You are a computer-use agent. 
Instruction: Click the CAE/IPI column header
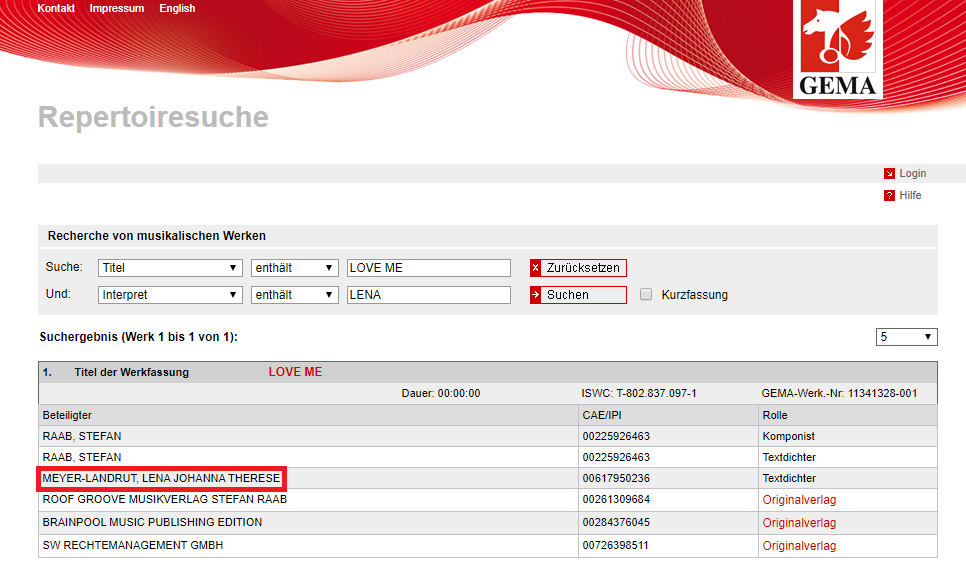[602, 416]
